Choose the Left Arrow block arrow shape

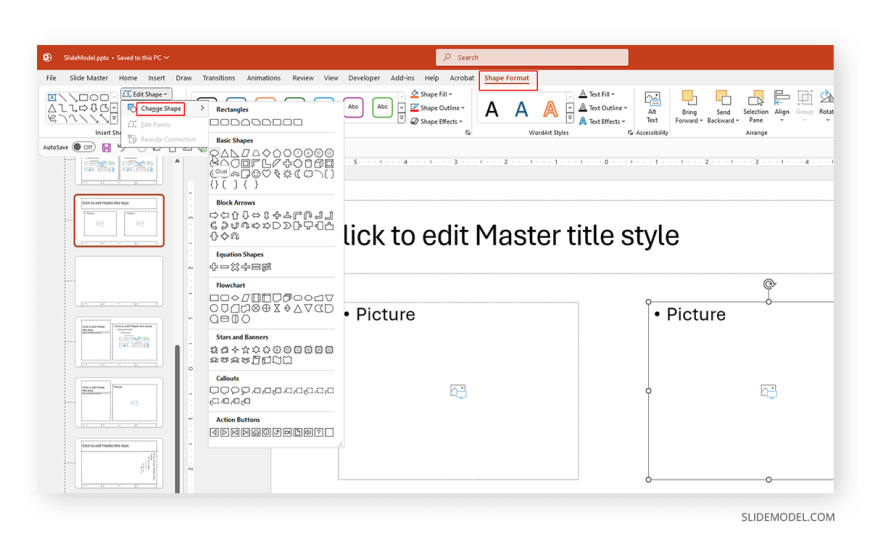point(225,215)
